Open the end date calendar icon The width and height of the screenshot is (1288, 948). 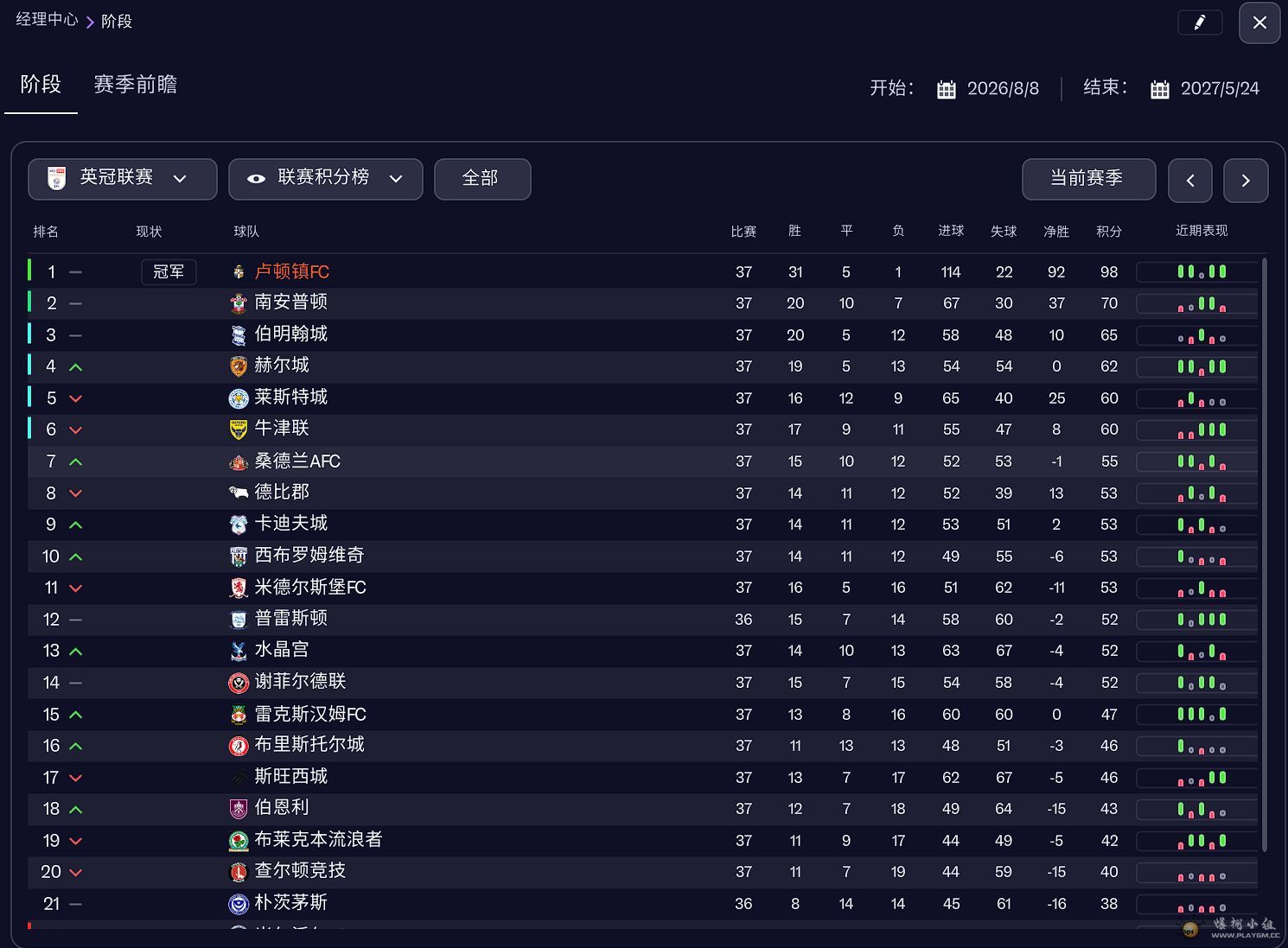point(1160,89)
